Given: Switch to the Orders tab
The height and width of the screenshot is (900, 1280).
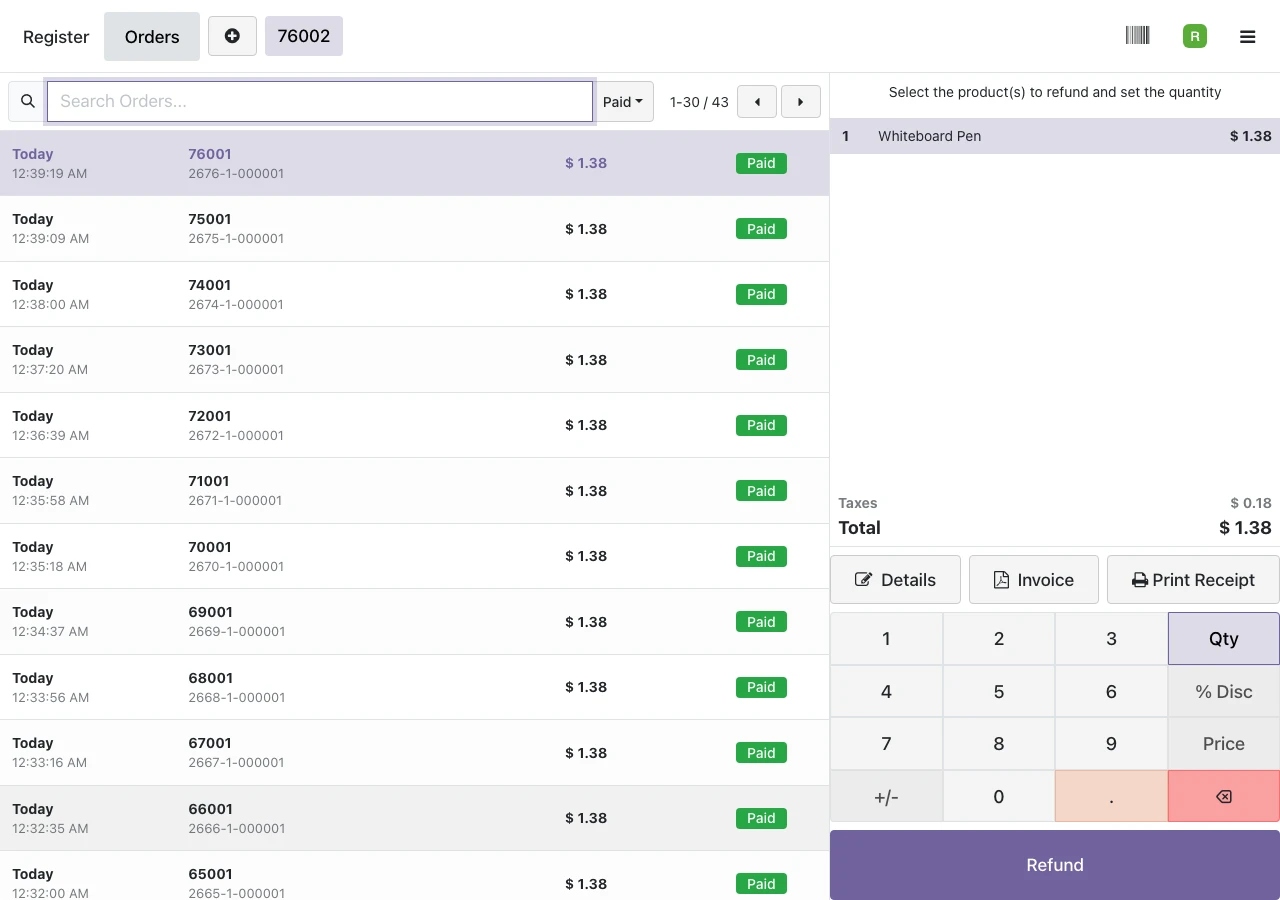Looking at the screenshot, I should (x=152, y=37).
